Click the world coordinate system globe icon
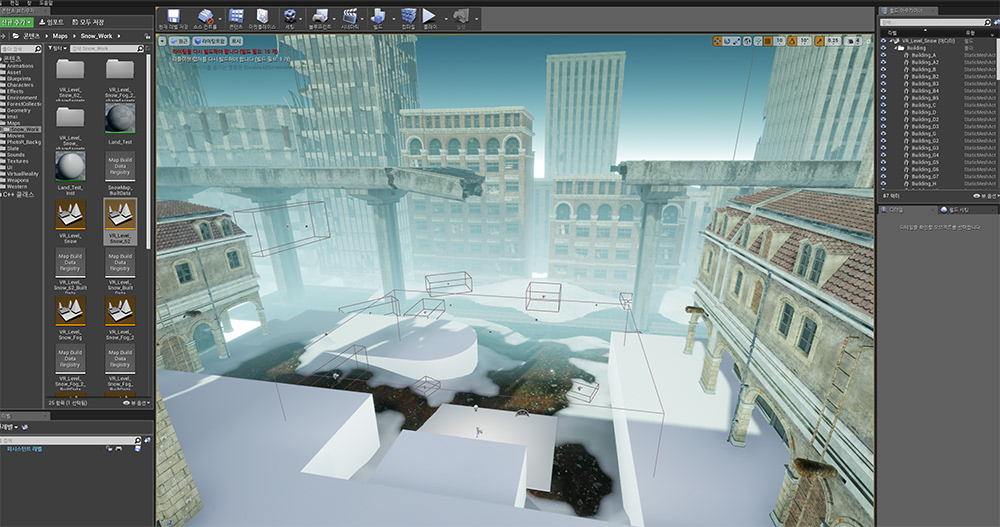The width and height of the screenshot is (1000, 527). (x=747, y=41)
